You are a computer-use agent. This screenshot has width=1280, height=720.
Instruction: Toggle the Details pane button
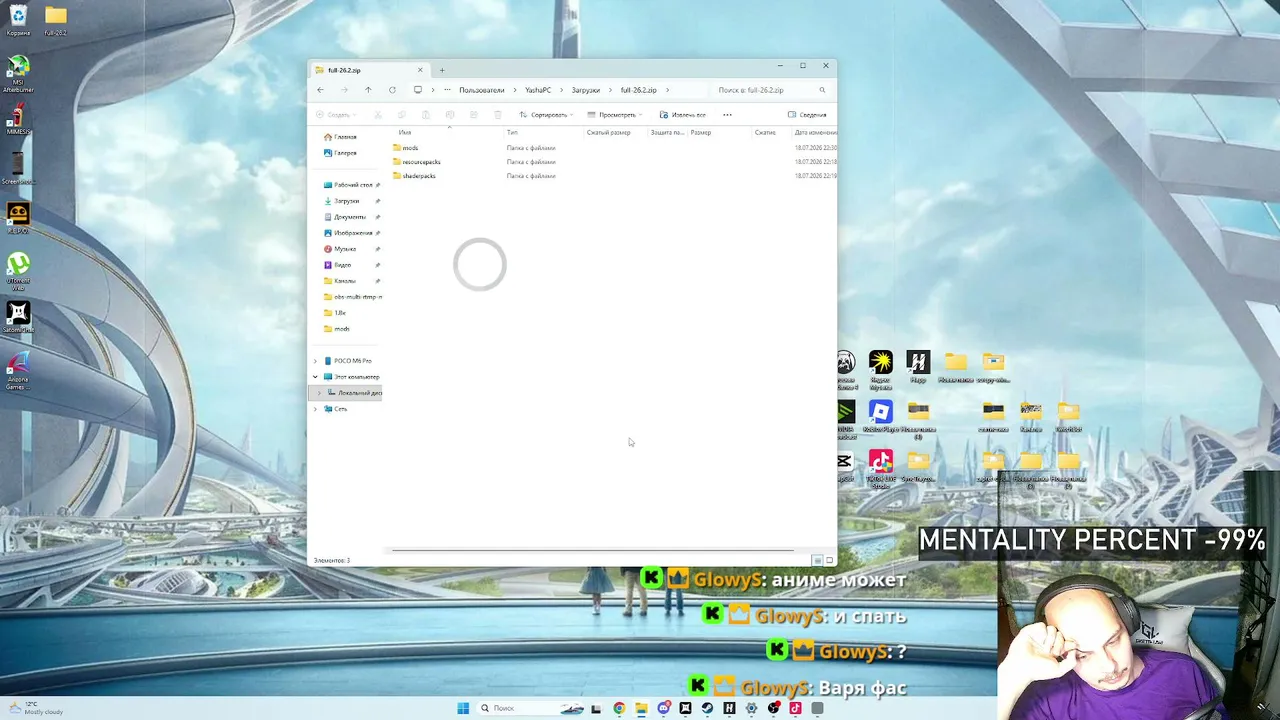coord(807,115)
